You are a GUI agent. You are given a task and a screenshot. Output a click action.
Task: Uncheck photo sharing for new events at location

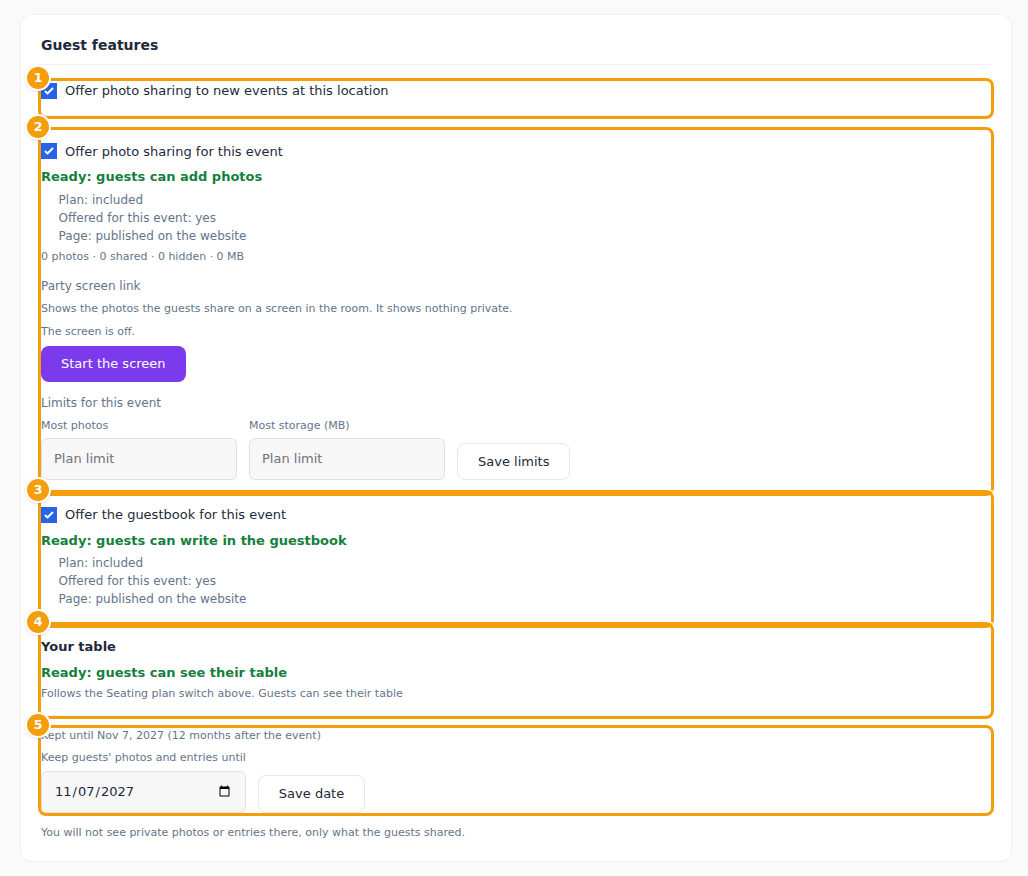point(49,90)
